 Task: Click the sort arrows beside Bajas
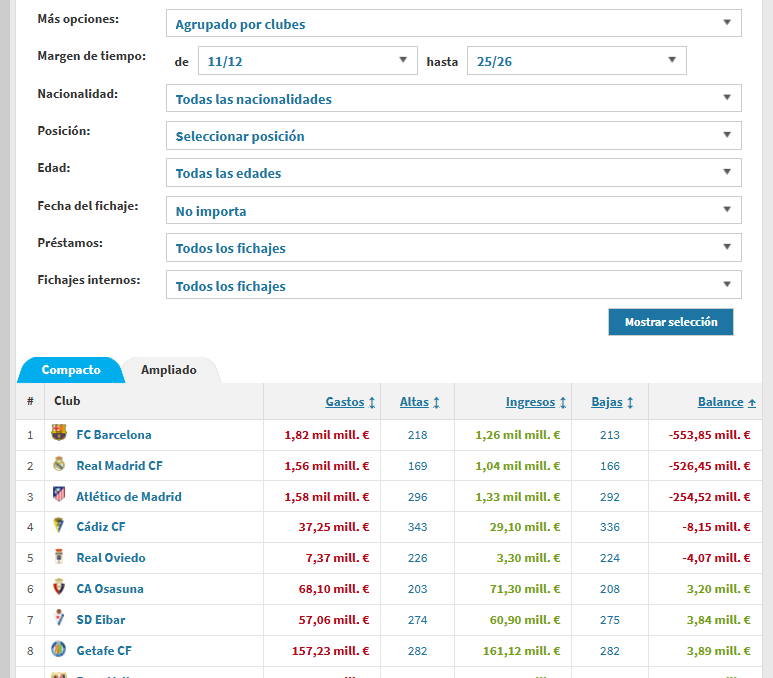coord(630,402)
